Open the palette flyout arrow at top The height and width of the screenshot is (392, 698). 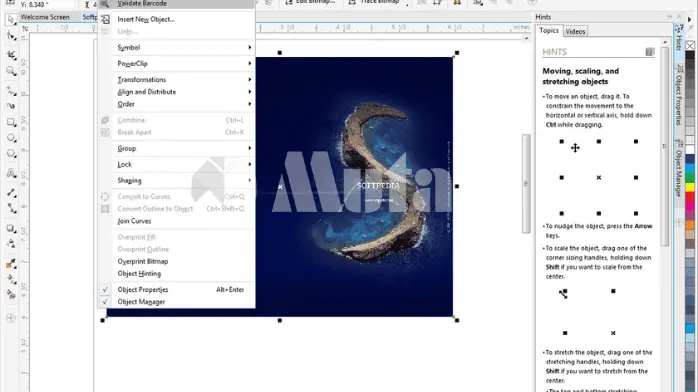[x=690, y=20]
